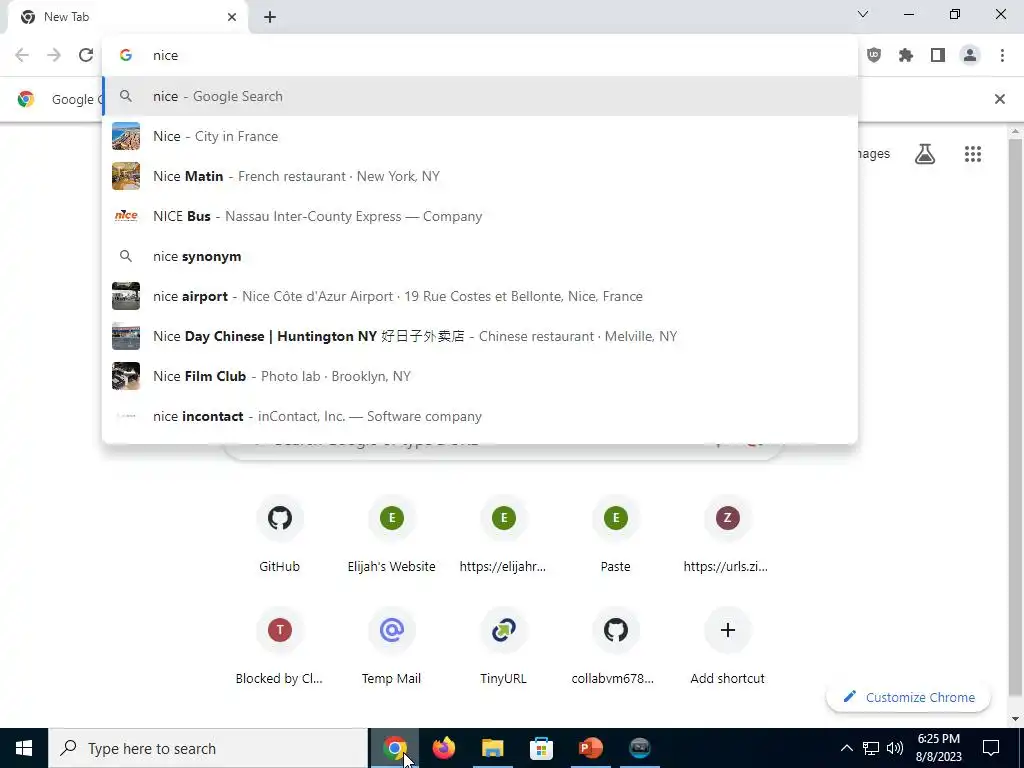This screenshot has width=1024, height=768.
Task: Show hidden system tray icons
Action: [846, 748]
